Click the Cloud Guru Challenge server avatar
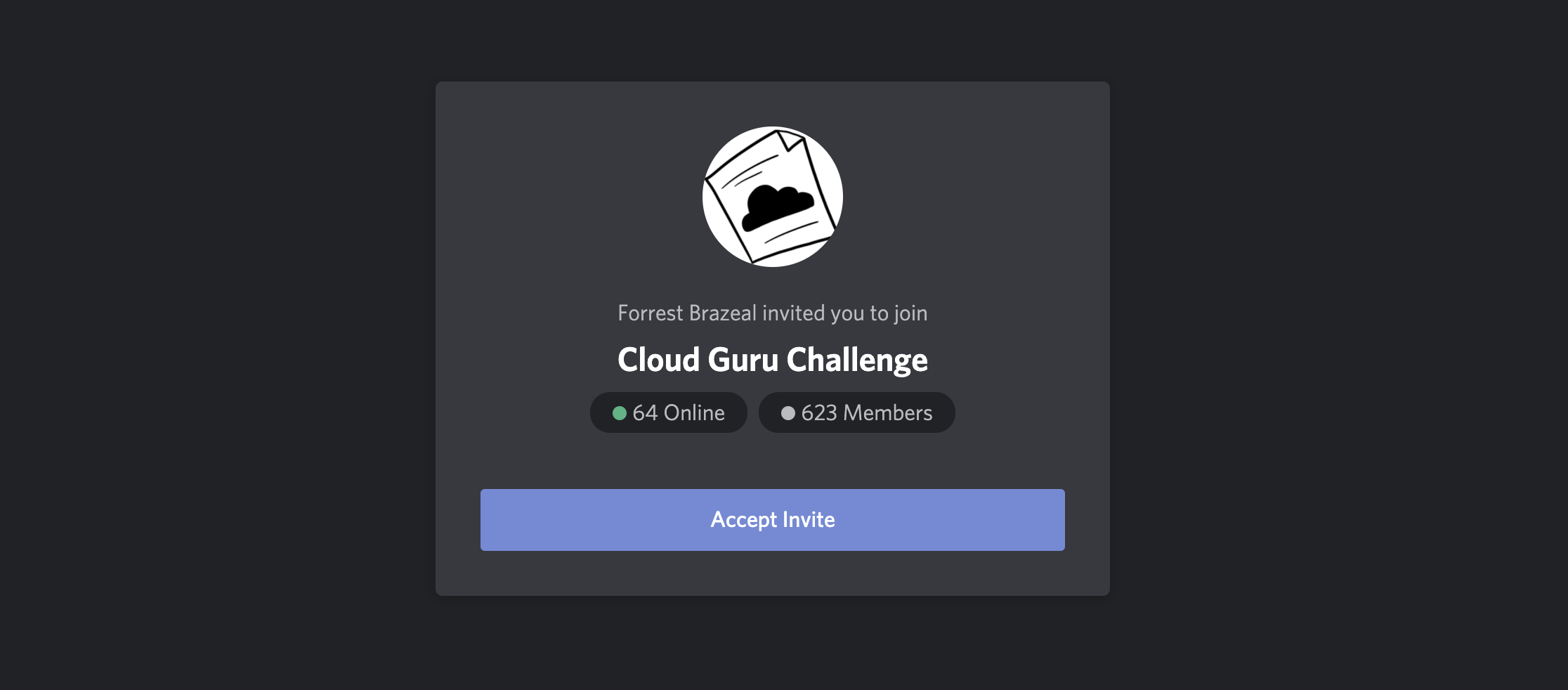The image size is (1568, 690). pos(773,197)
